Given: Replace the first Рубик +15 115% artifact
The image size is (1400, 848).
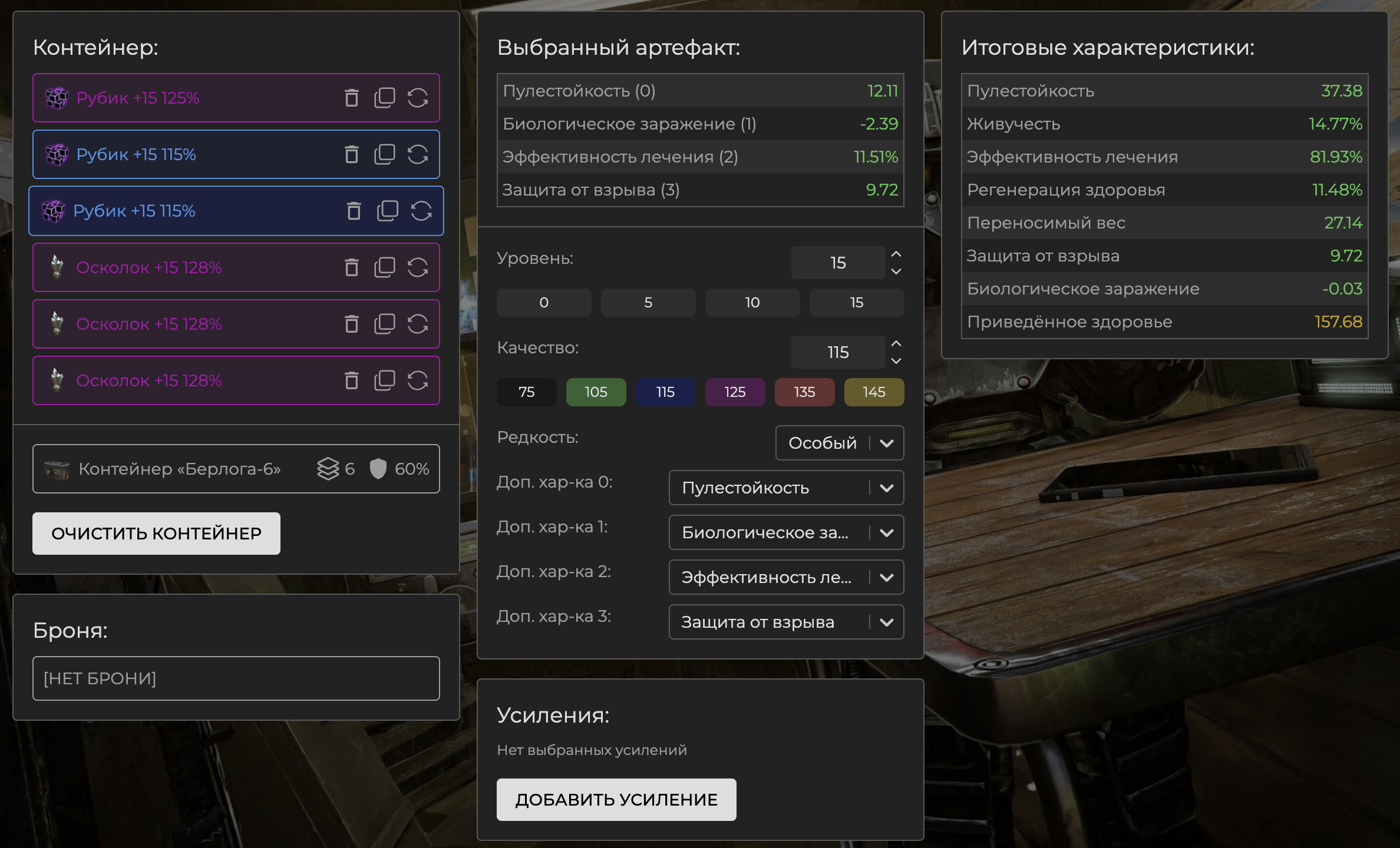Looking at the screenshot, I should pyautogui.click(x=418, y=154).
